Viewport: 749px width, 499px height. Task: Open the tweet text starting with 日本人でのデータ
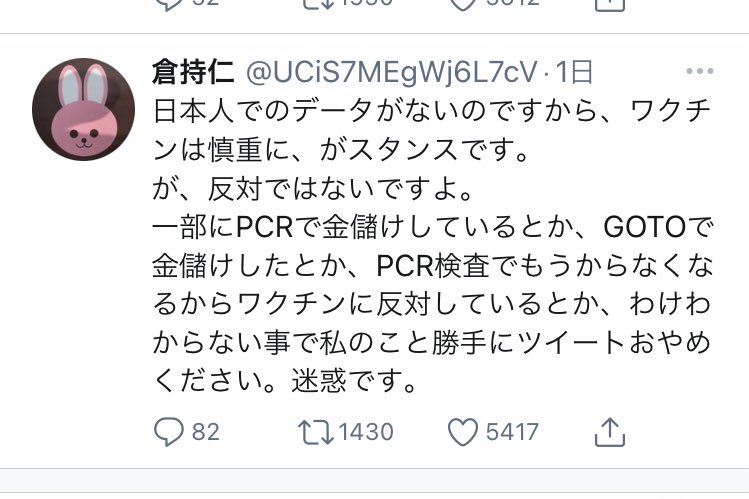(x=432, y=246)
